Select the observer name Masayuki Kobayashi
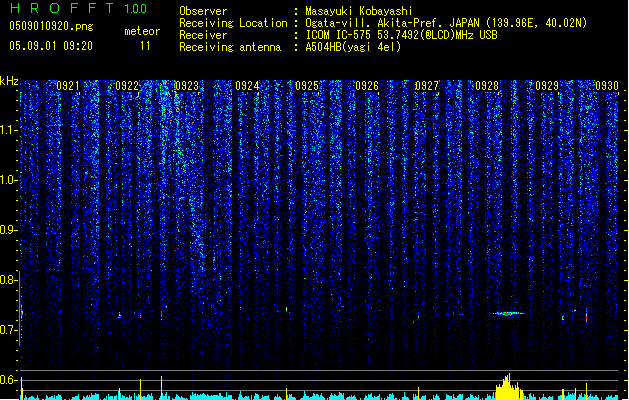 pos(359,11)
